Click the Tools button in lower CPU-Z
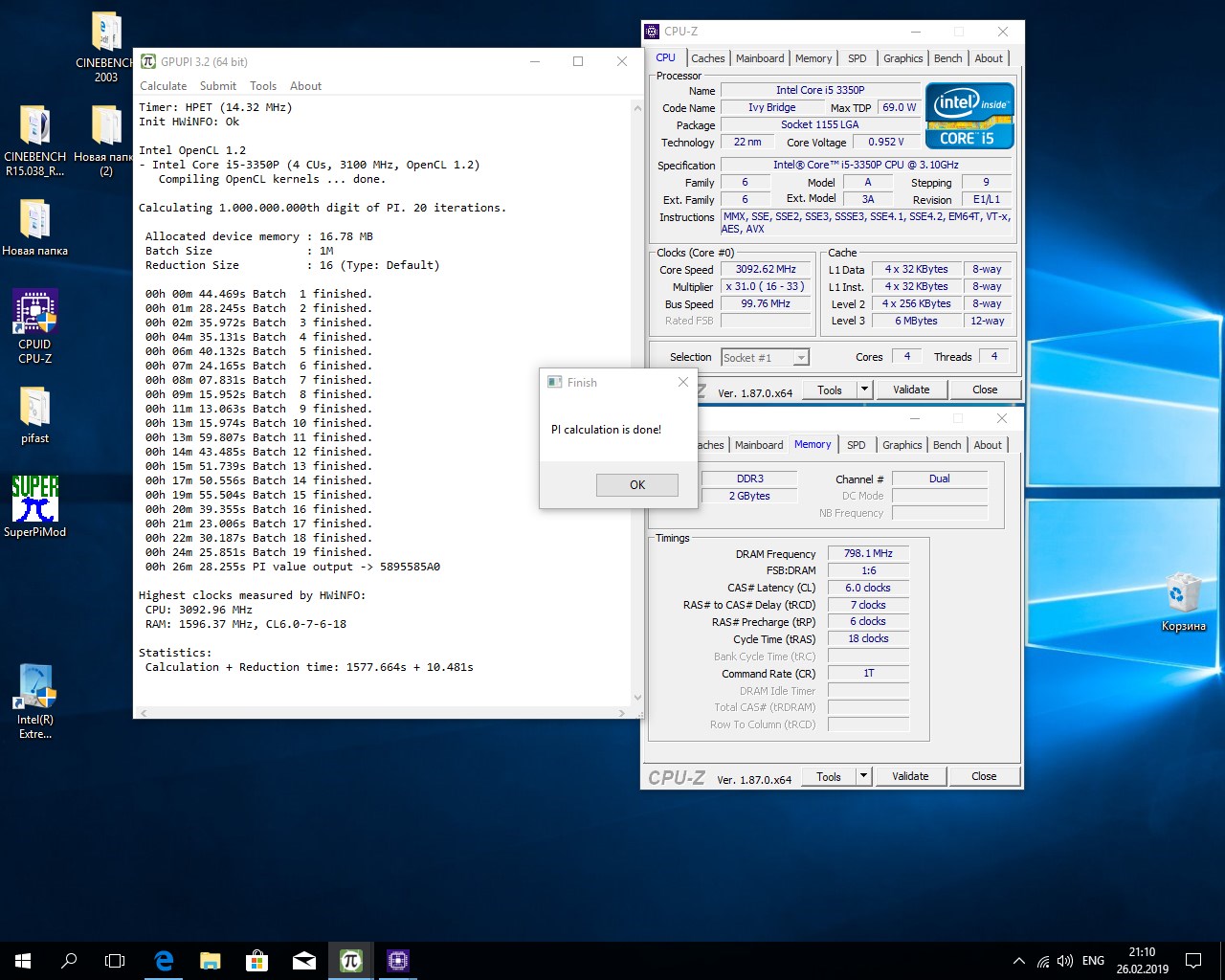 point(829,776)
